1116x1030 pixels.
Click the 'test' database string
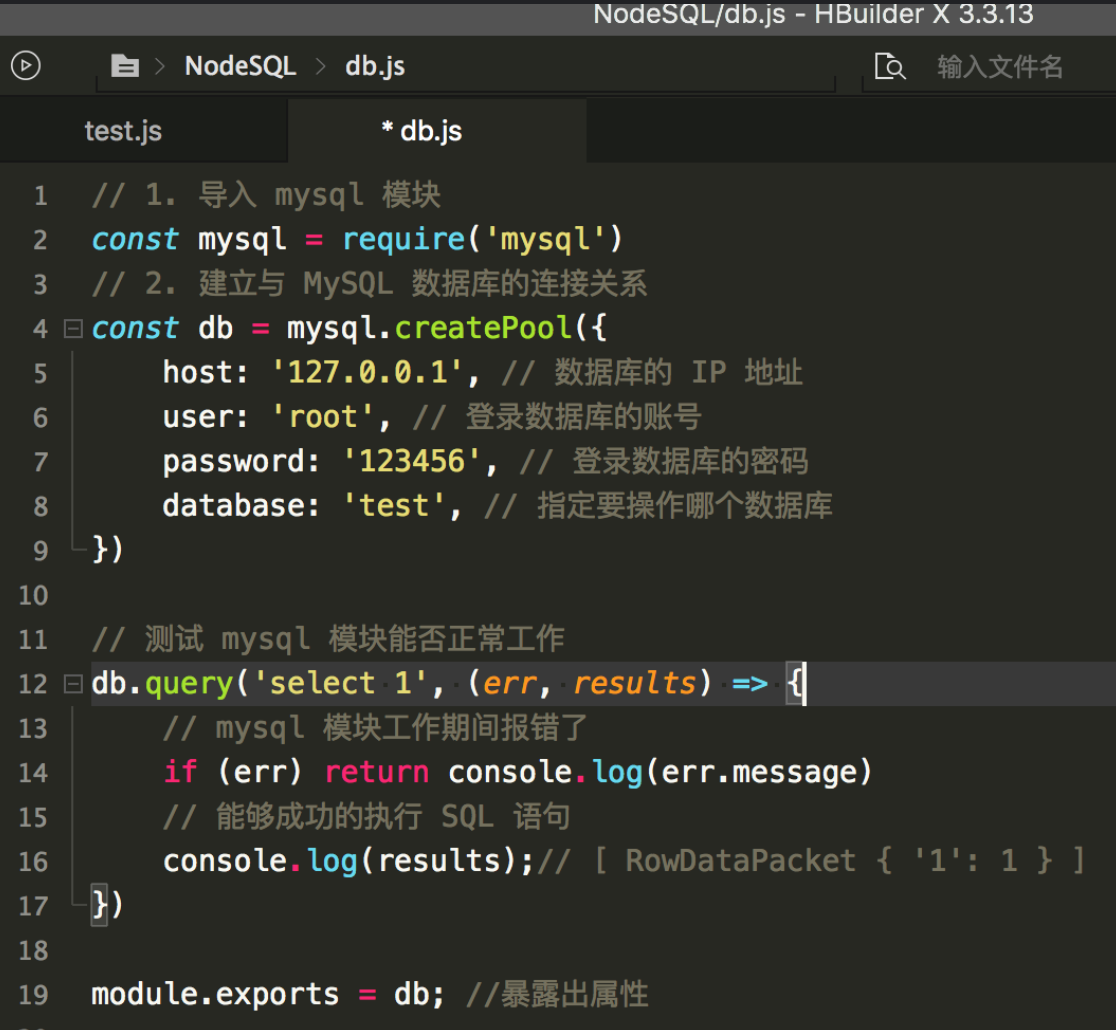[394, 506]
